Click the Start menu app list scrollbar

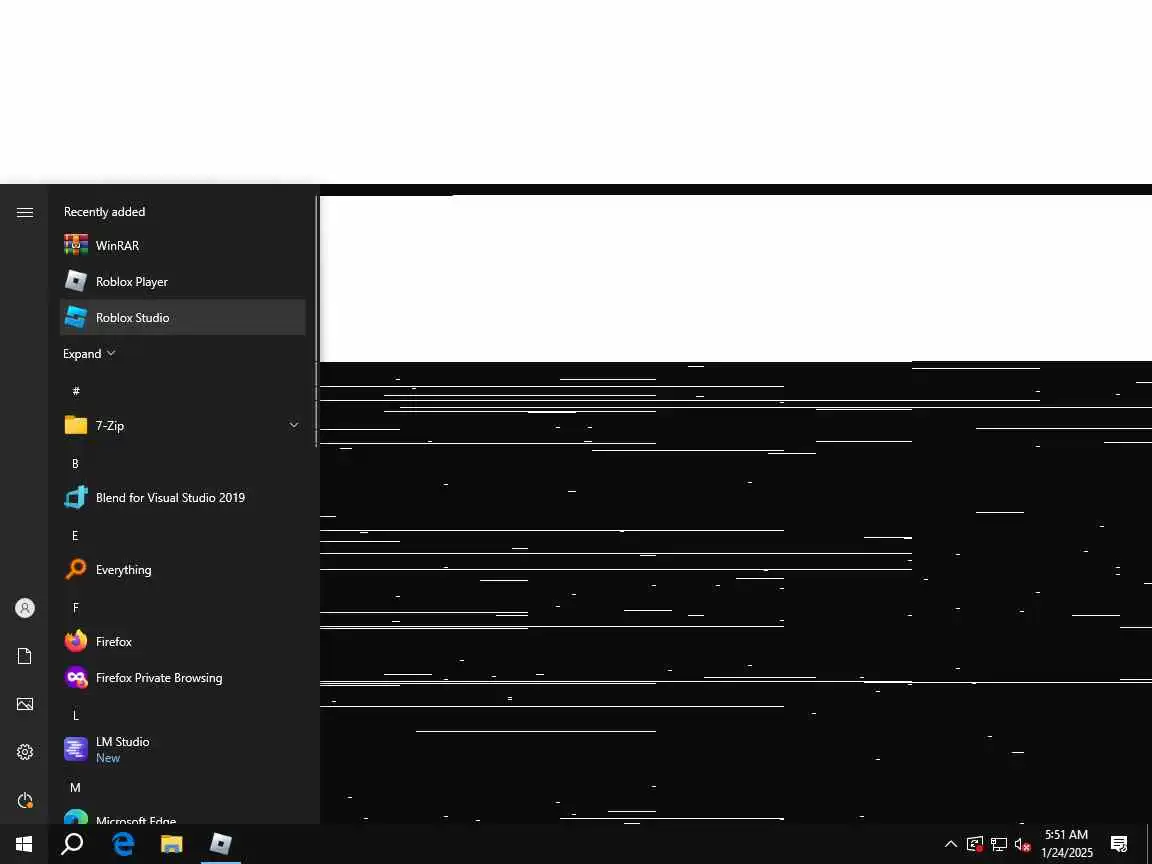317,321
